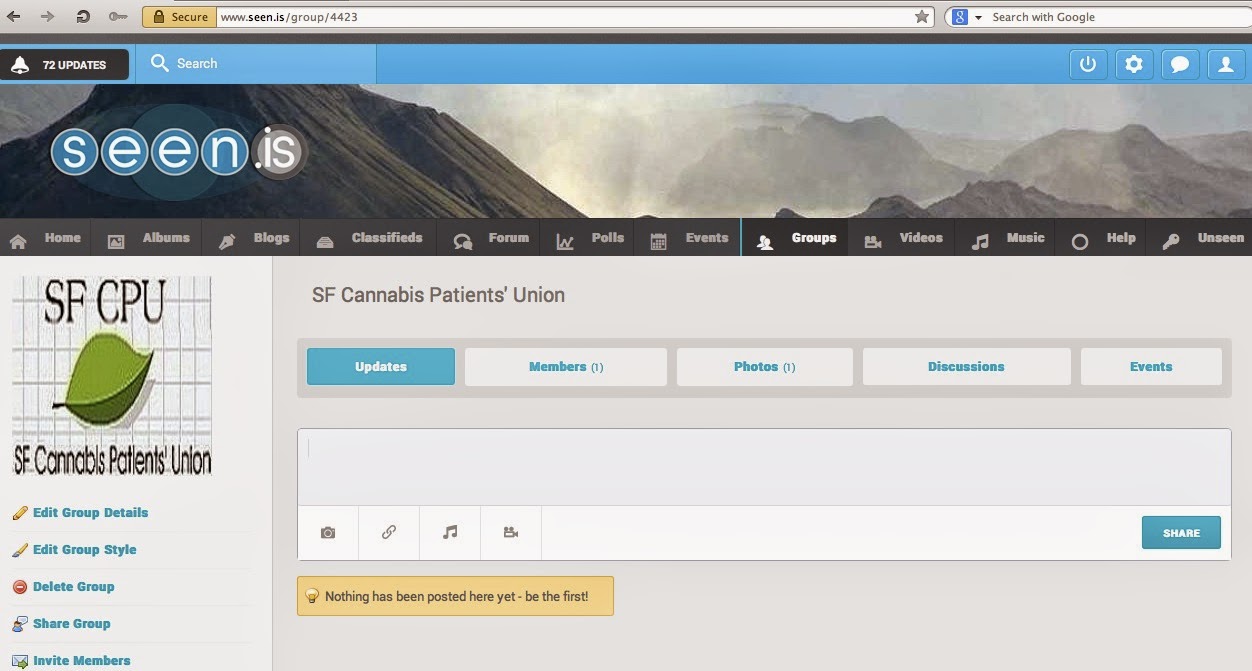
Task: Switch to the Members (1) tab
Action: pos(566,367)
